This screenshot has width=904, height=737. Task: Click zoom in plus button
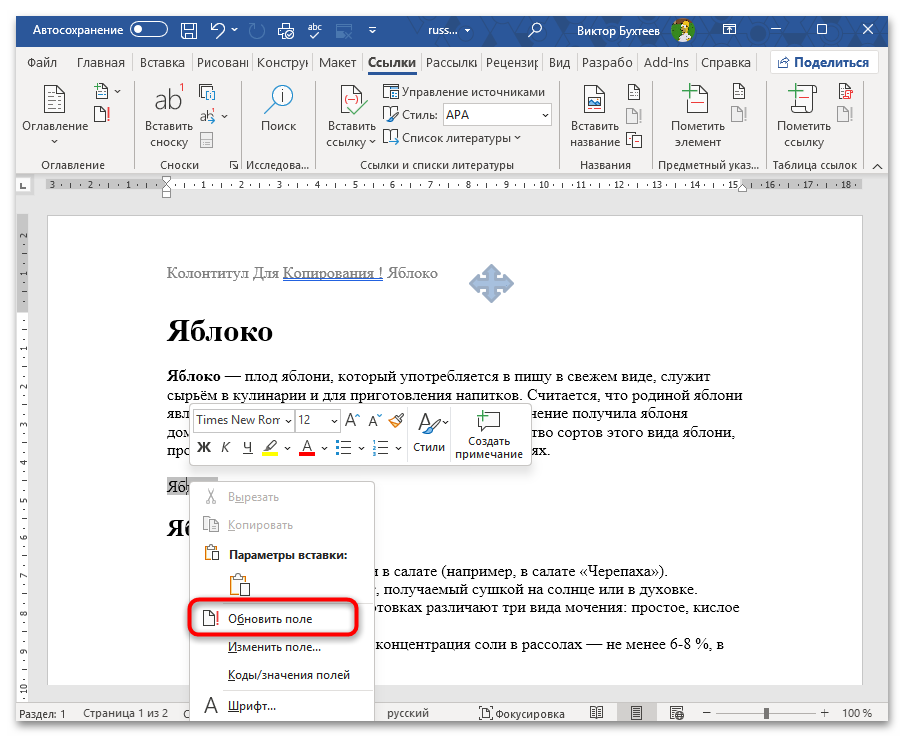tap(824, 713)
